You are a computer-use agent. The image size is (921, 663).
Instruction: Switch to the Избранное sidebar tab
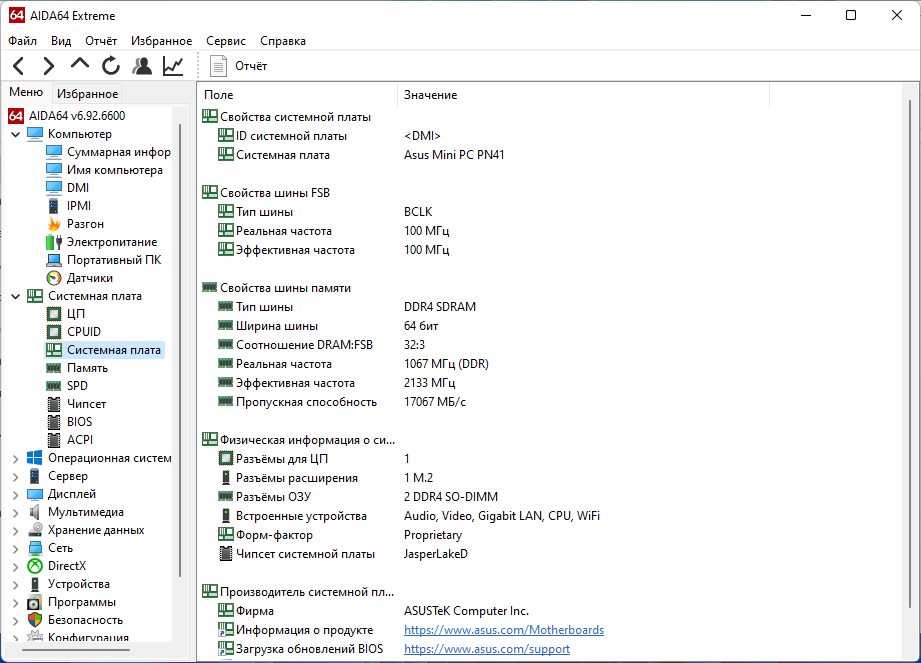(88, 94)
